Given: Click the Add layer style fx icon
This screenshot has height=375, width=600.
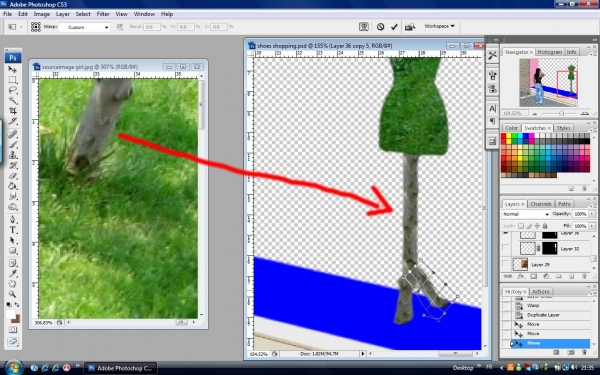Looking at the screenshot, I should point(520,276).
